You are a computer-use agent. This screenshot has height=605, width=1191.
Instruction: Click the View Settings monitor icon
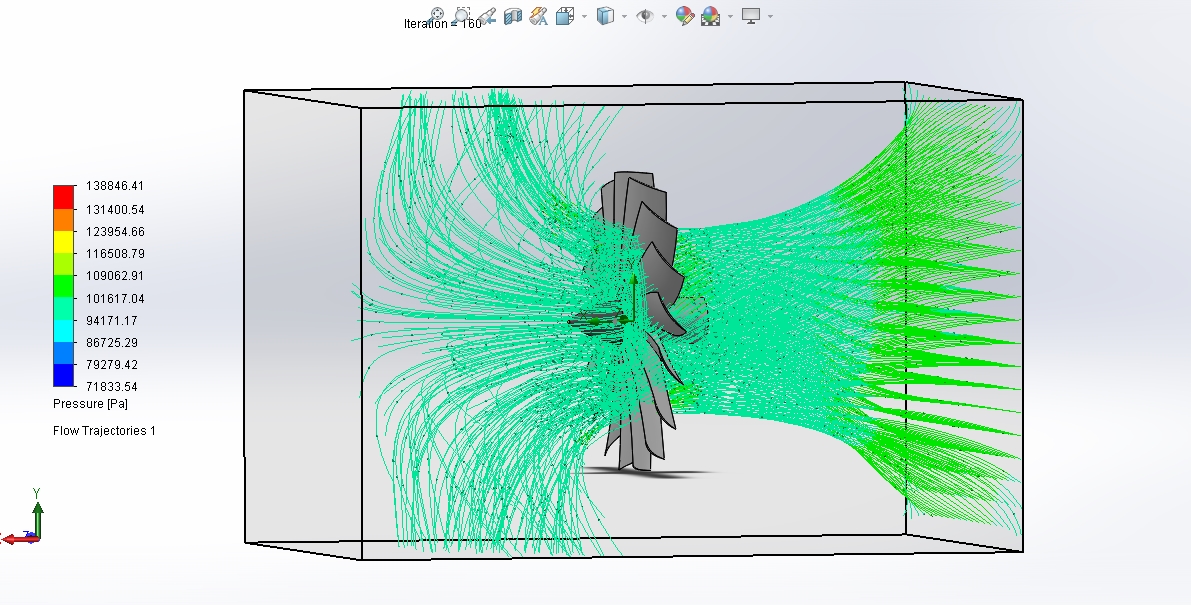[x=751, y=16]
